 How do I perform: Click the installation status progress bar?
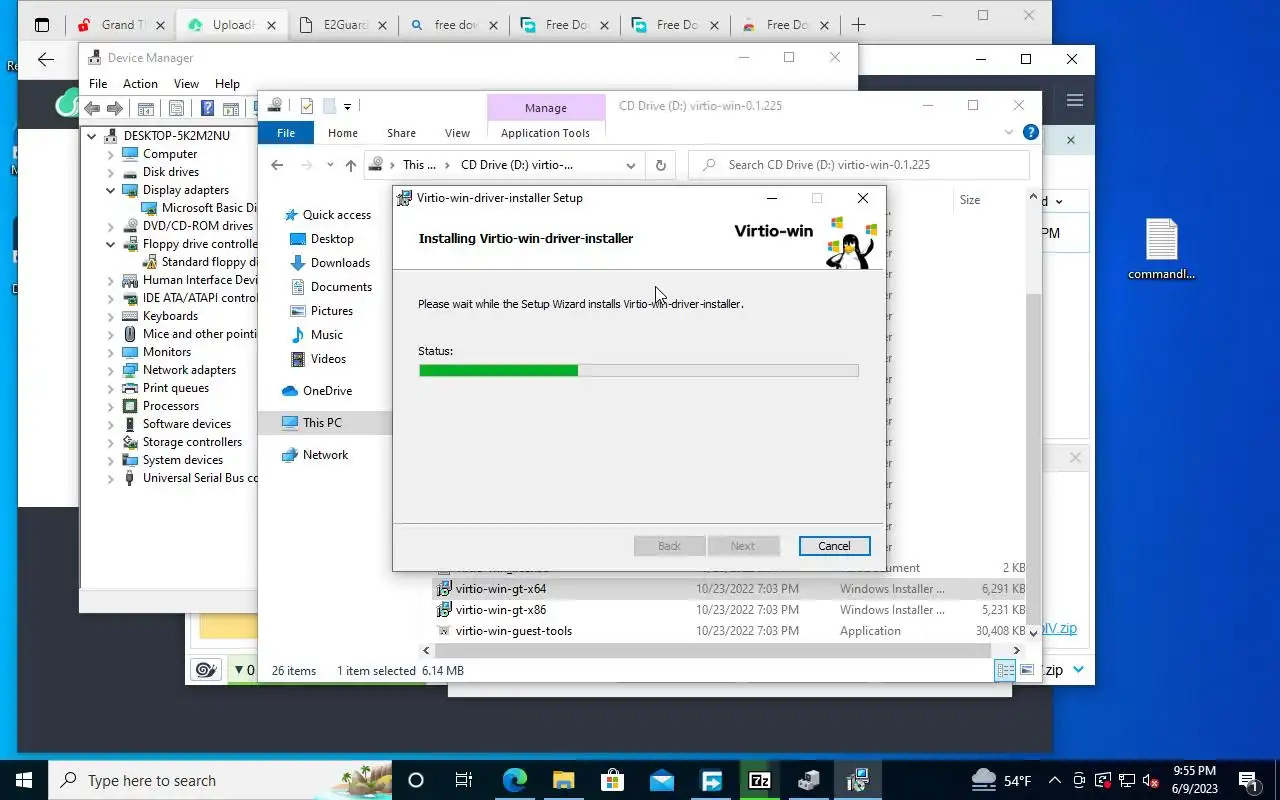coord(638,371)
